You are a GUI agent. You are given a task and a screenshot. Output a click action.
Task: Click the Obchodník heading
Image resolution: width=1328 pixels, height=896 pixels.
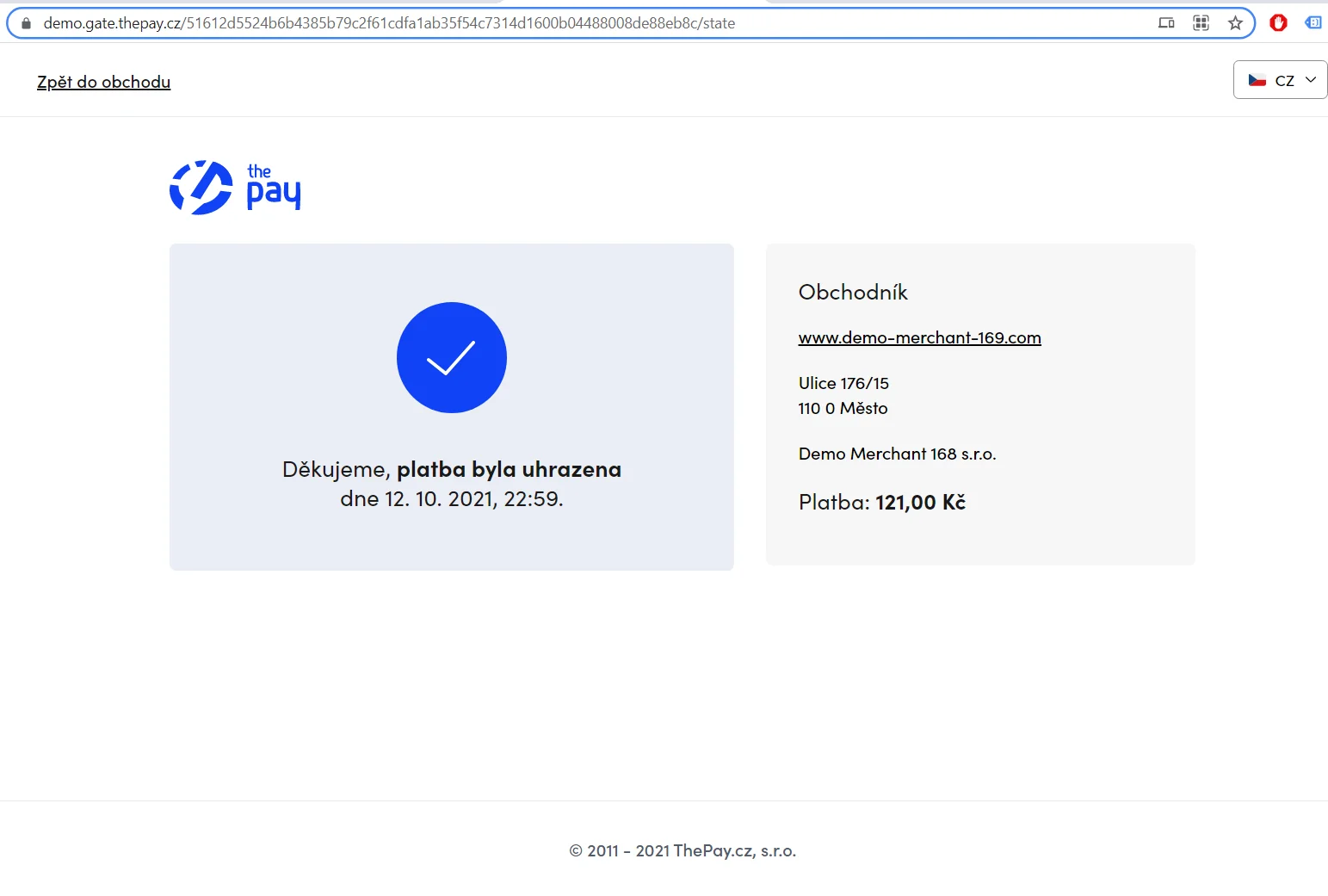[852, 293]
